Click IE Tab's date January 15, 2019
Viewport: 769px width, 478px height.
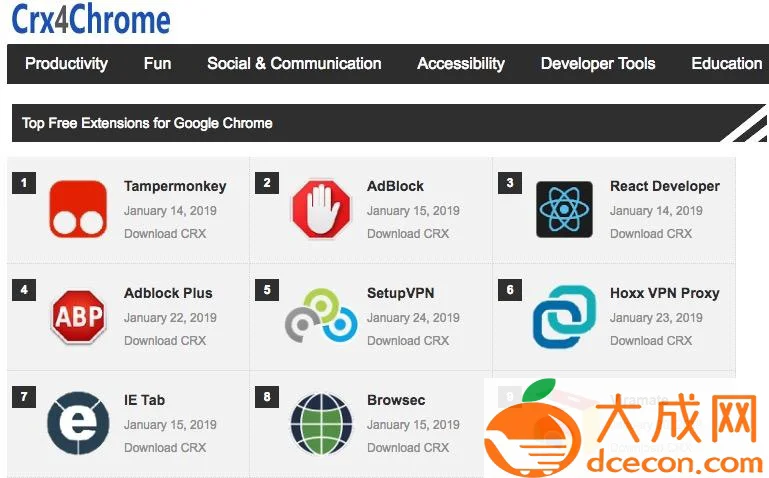pos(170,425)
